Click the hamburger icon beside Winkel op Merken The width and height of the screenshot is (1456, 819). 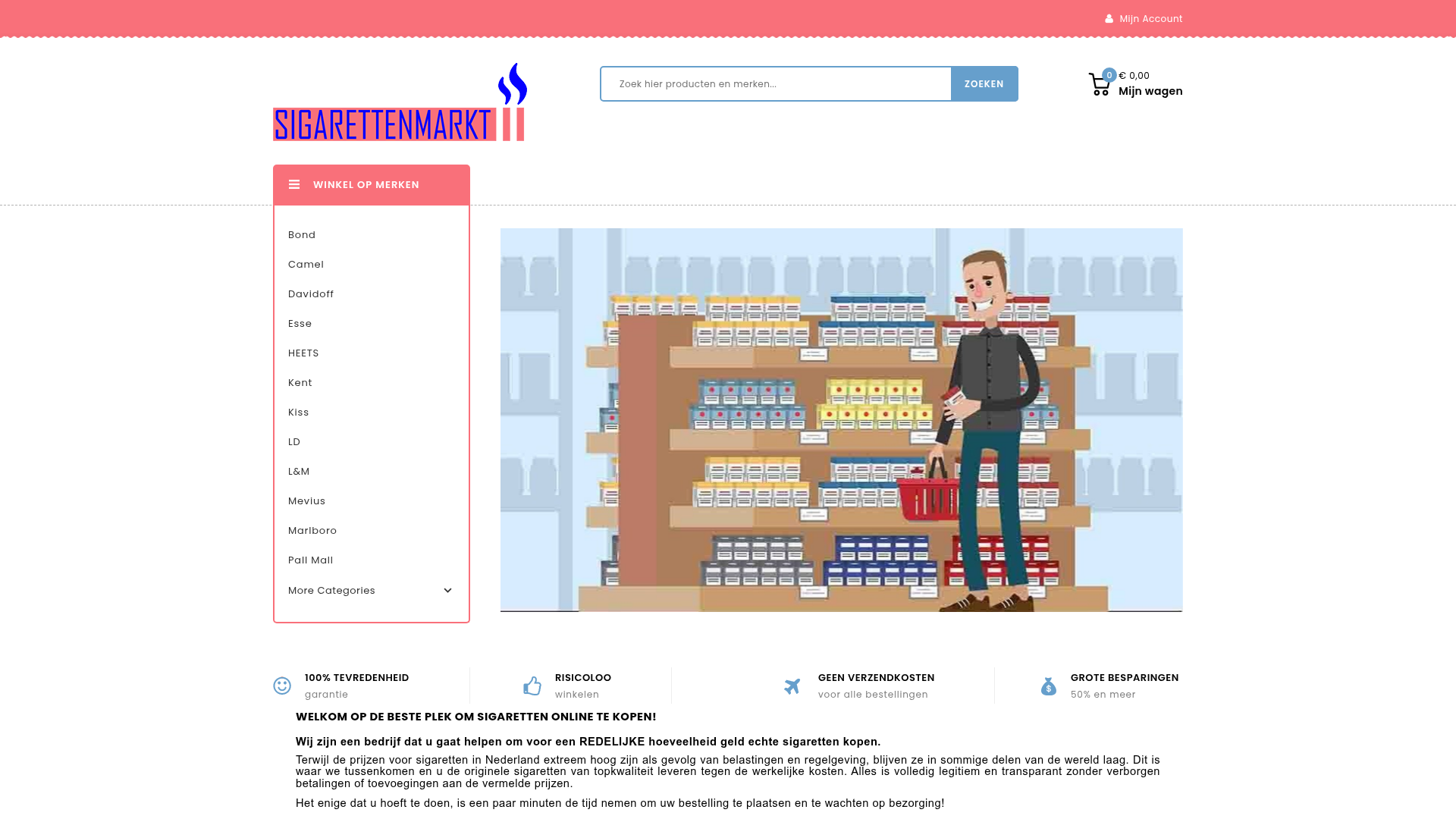tap(294, 184)
